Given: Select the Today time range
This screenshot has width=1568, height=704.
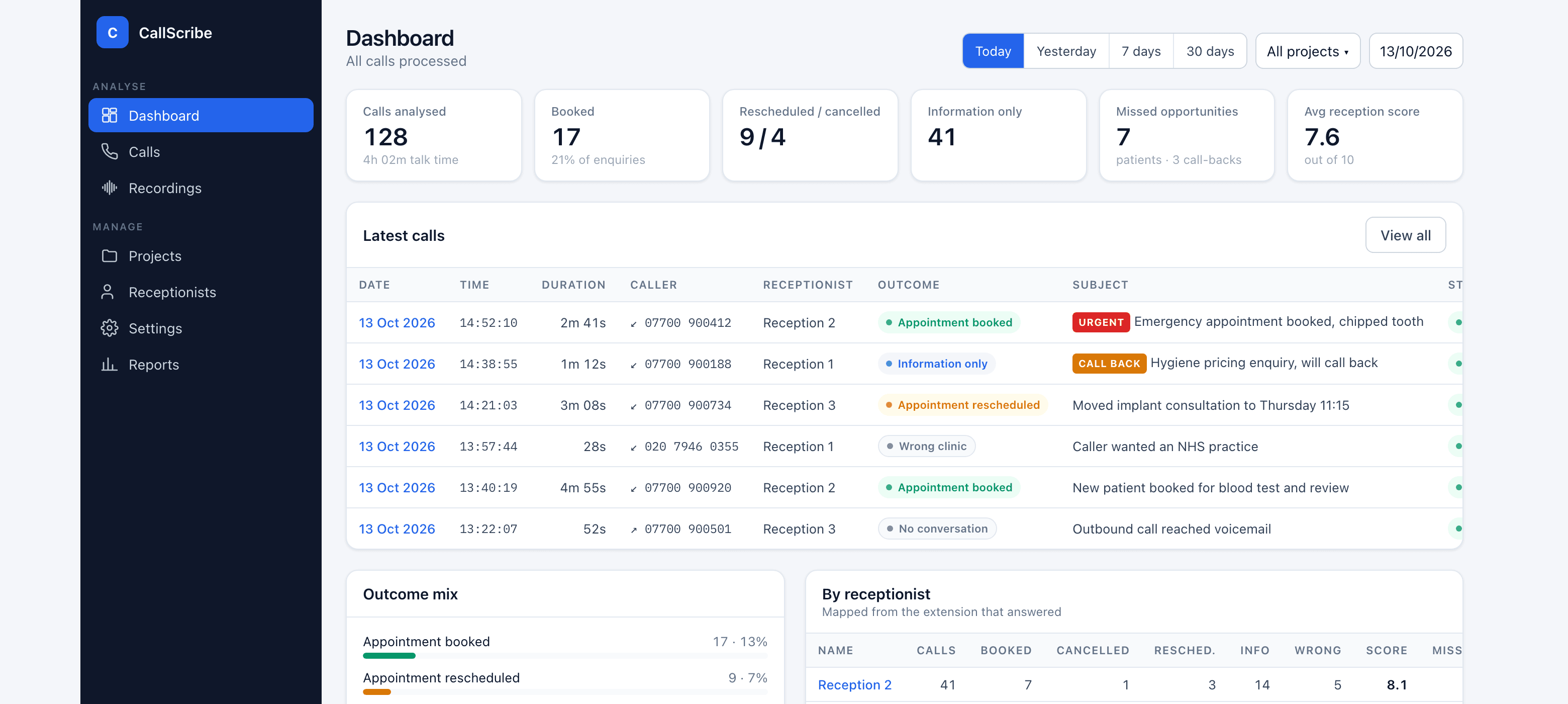Looking at the screenshot, I should (x=993, y=51).
